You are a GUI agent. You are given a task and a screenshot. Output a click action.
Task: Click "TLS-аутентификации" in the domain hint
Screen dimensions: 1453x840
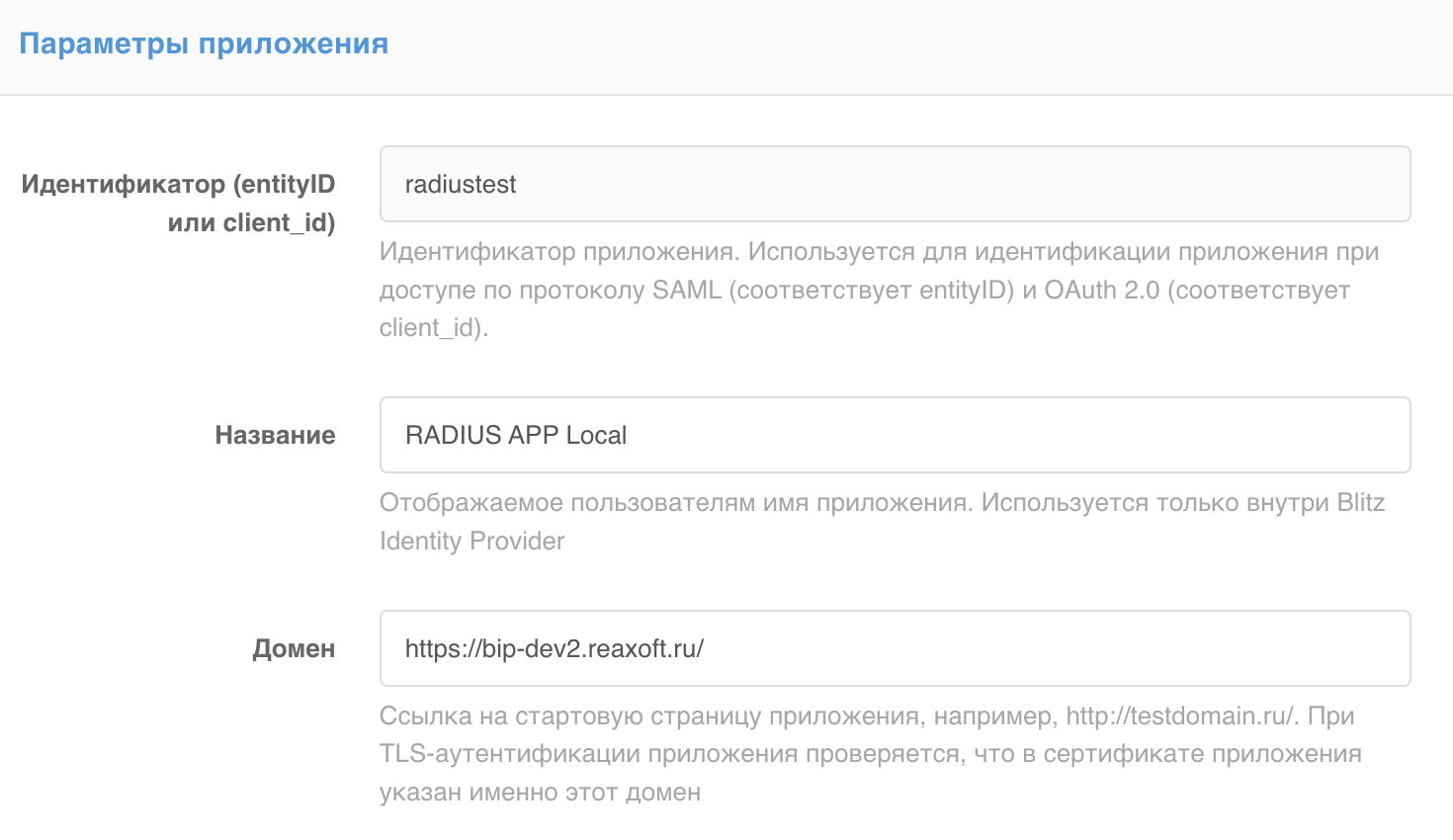(x=510, y=754)
